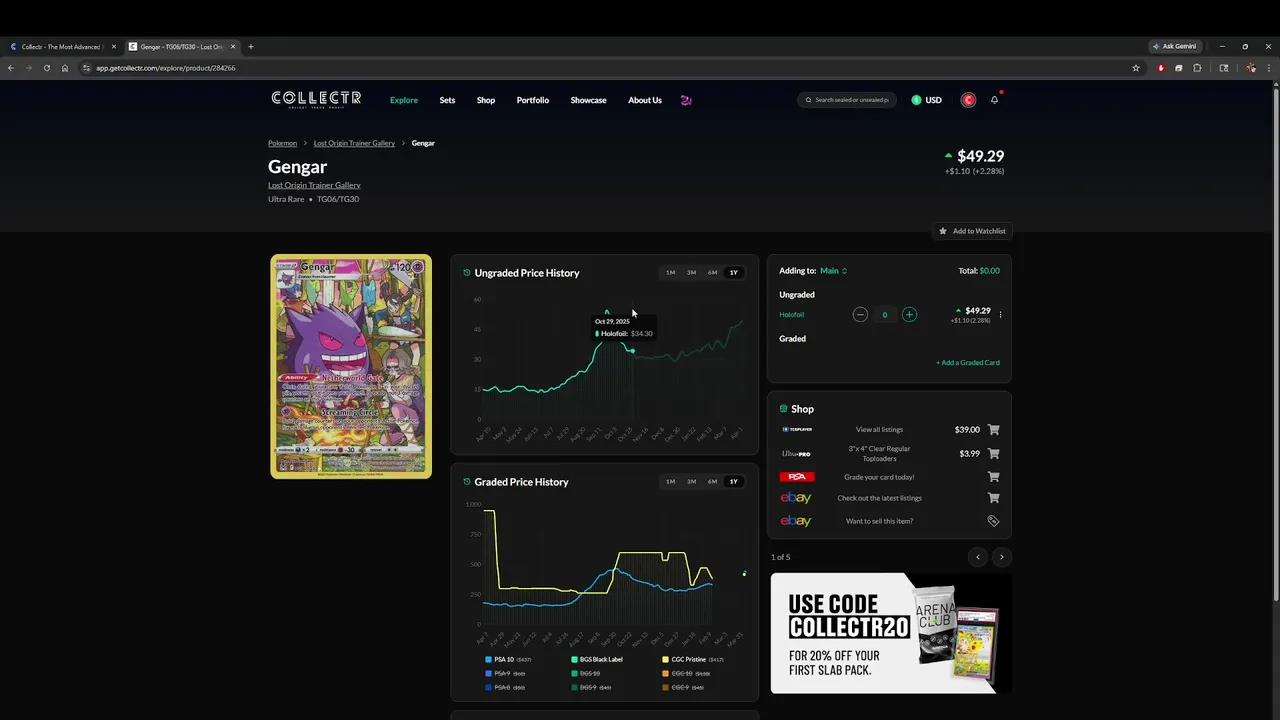The image size is (1280, 720).
Task: Click the red PSA logo in Shop
Action: pos(797,477)
